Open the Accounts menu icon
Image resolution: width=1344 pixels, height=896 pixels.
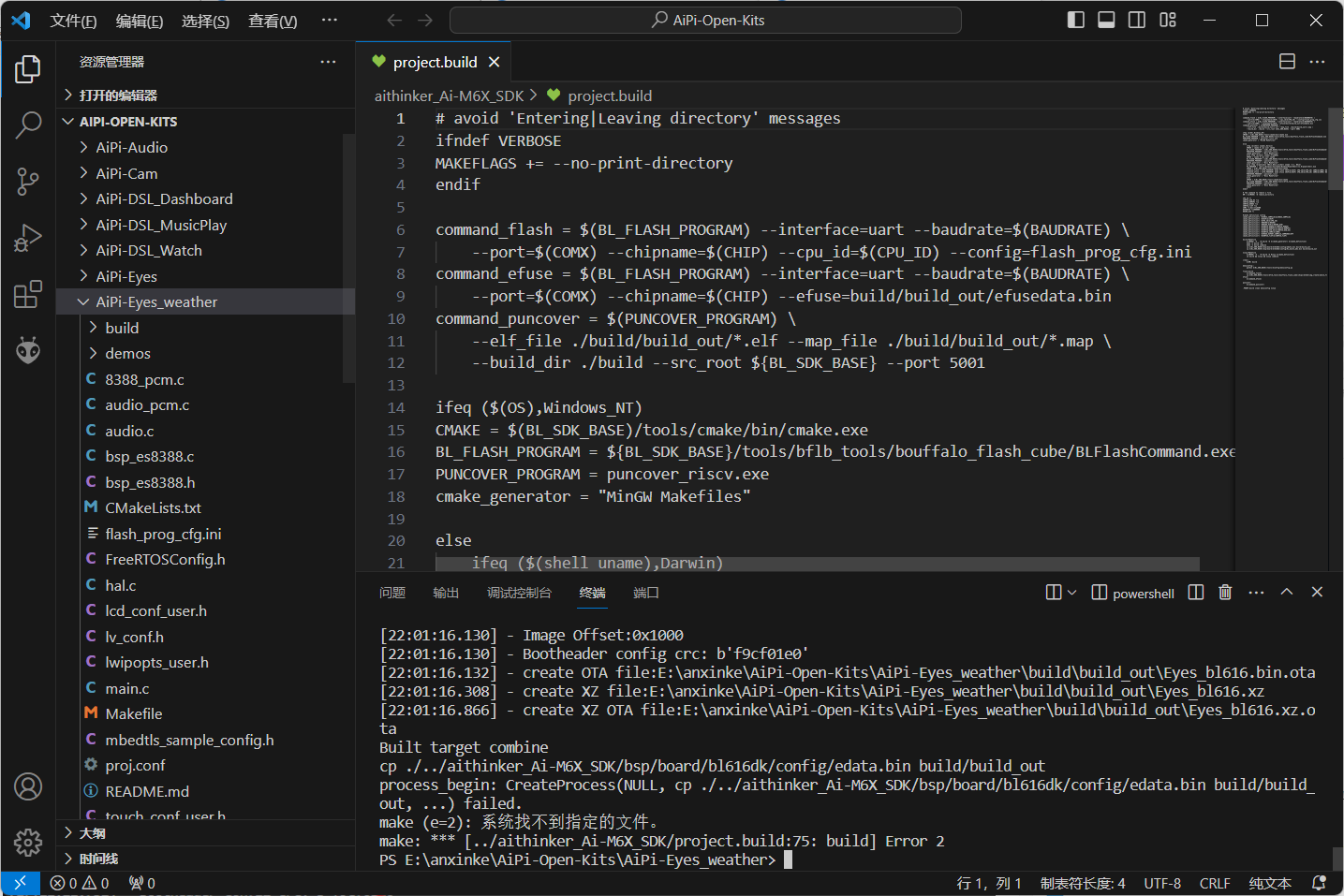28,786
